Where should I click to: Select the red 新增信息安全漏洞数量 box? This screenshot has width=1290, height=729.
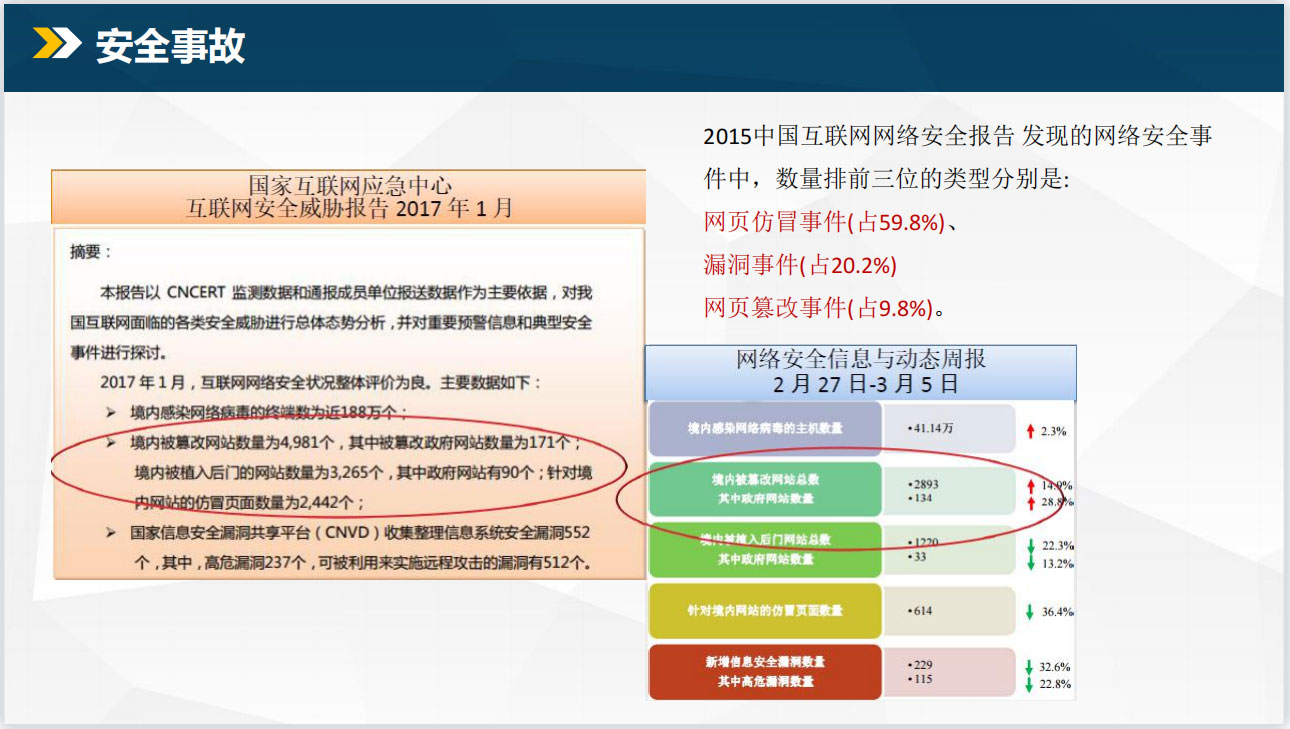point(765,672)
